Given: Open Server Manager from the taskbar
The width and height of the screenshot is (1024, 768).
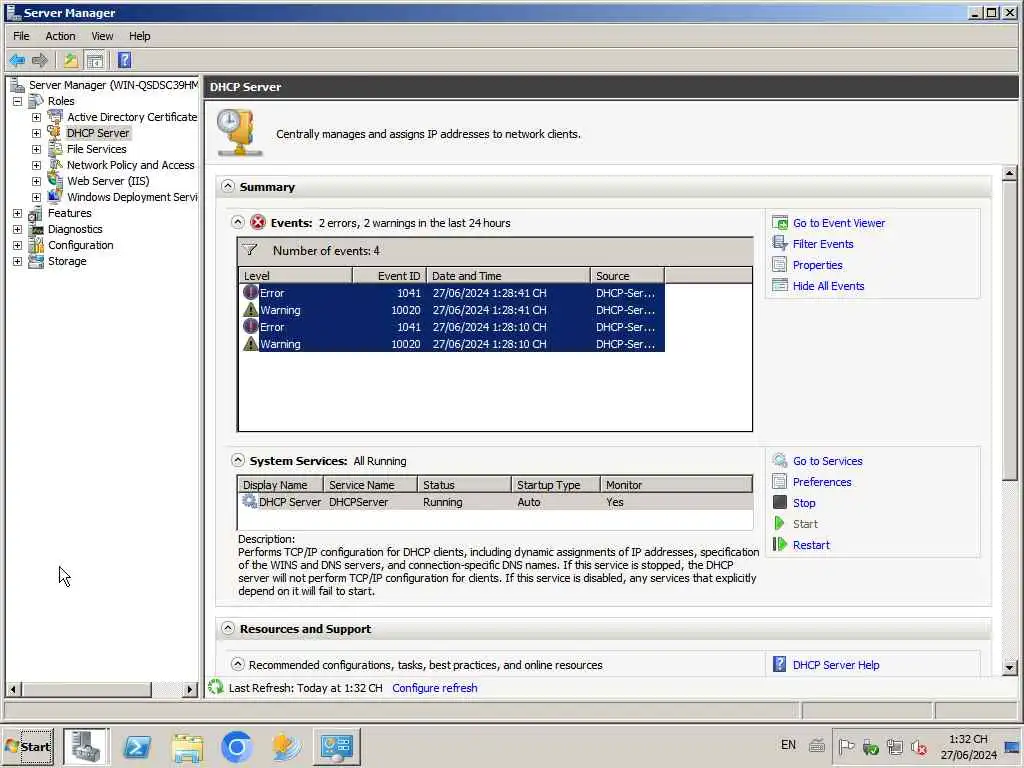Looking at the screenshot, I should (86, 746).
